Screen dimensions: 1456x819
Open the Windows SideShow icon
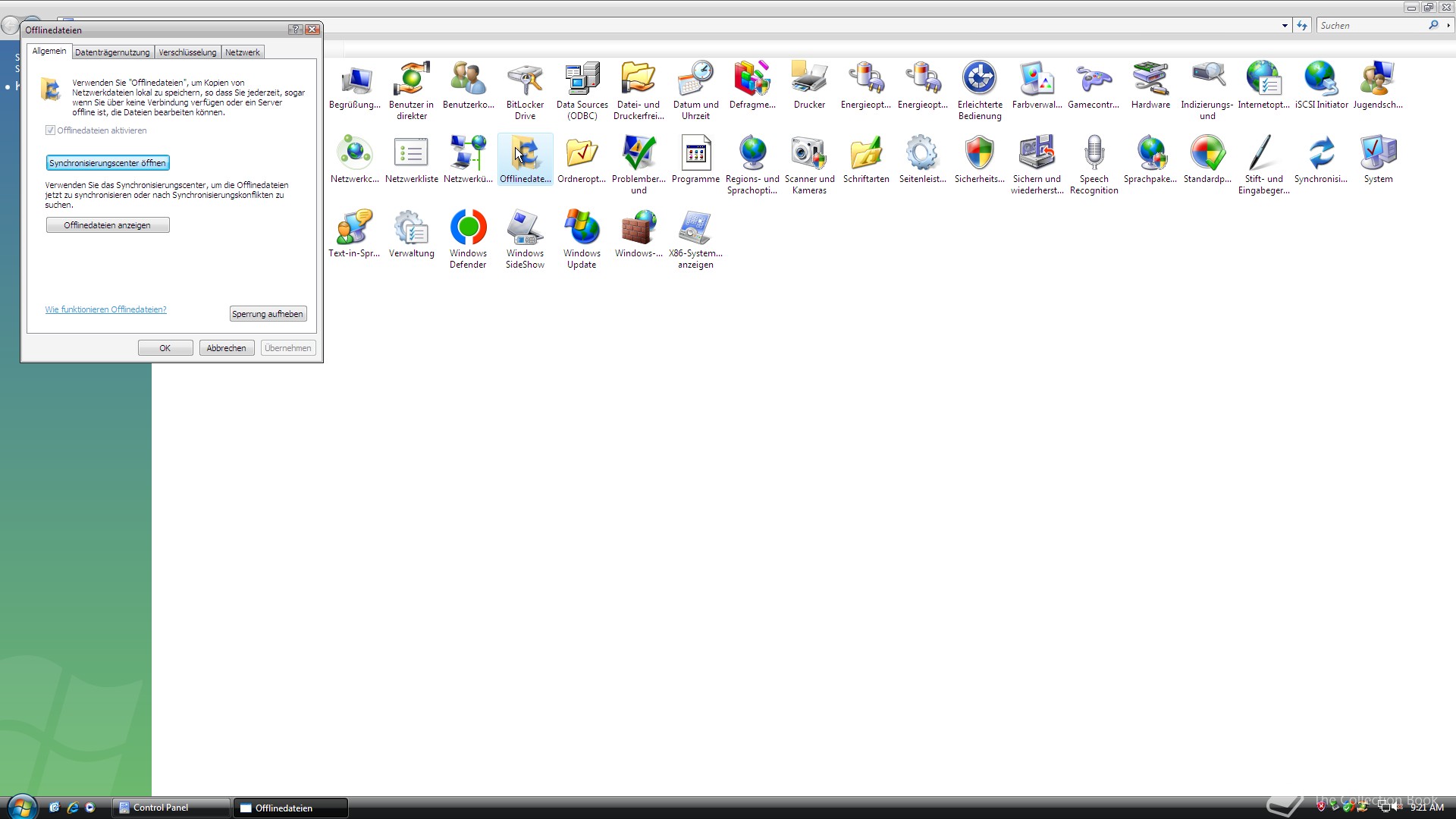[x=526, y=240]
